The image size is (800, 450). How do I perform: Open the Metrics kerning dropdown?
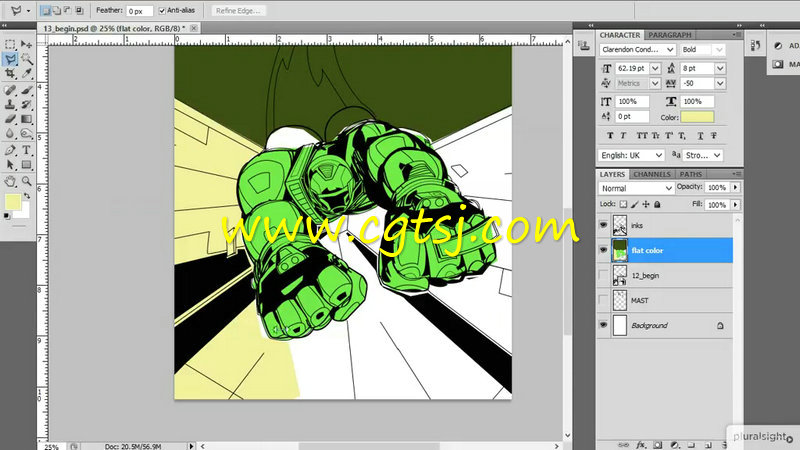coord(655,83)
